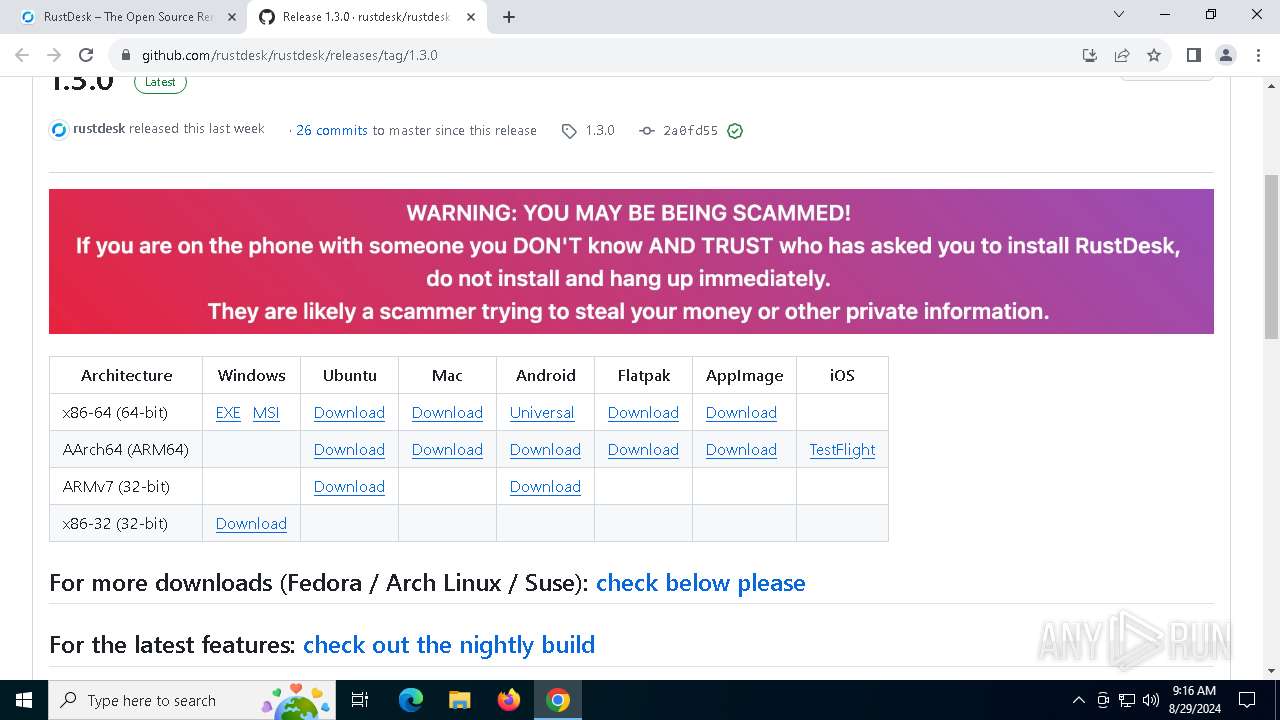Screen dimensions: 1280x720
Task: Bookmark this tab with star icon
Action: pos(1154,55)
